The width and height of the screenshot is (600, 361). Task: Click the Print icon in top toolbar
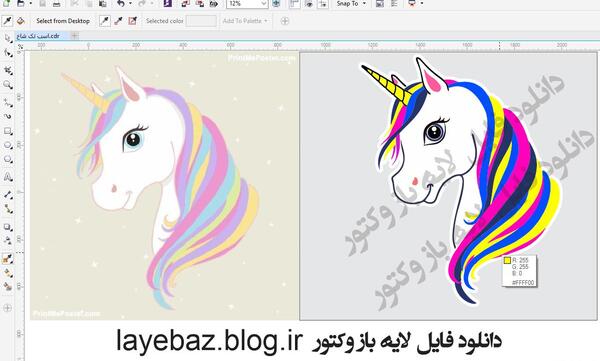click(x=56, y=3)
